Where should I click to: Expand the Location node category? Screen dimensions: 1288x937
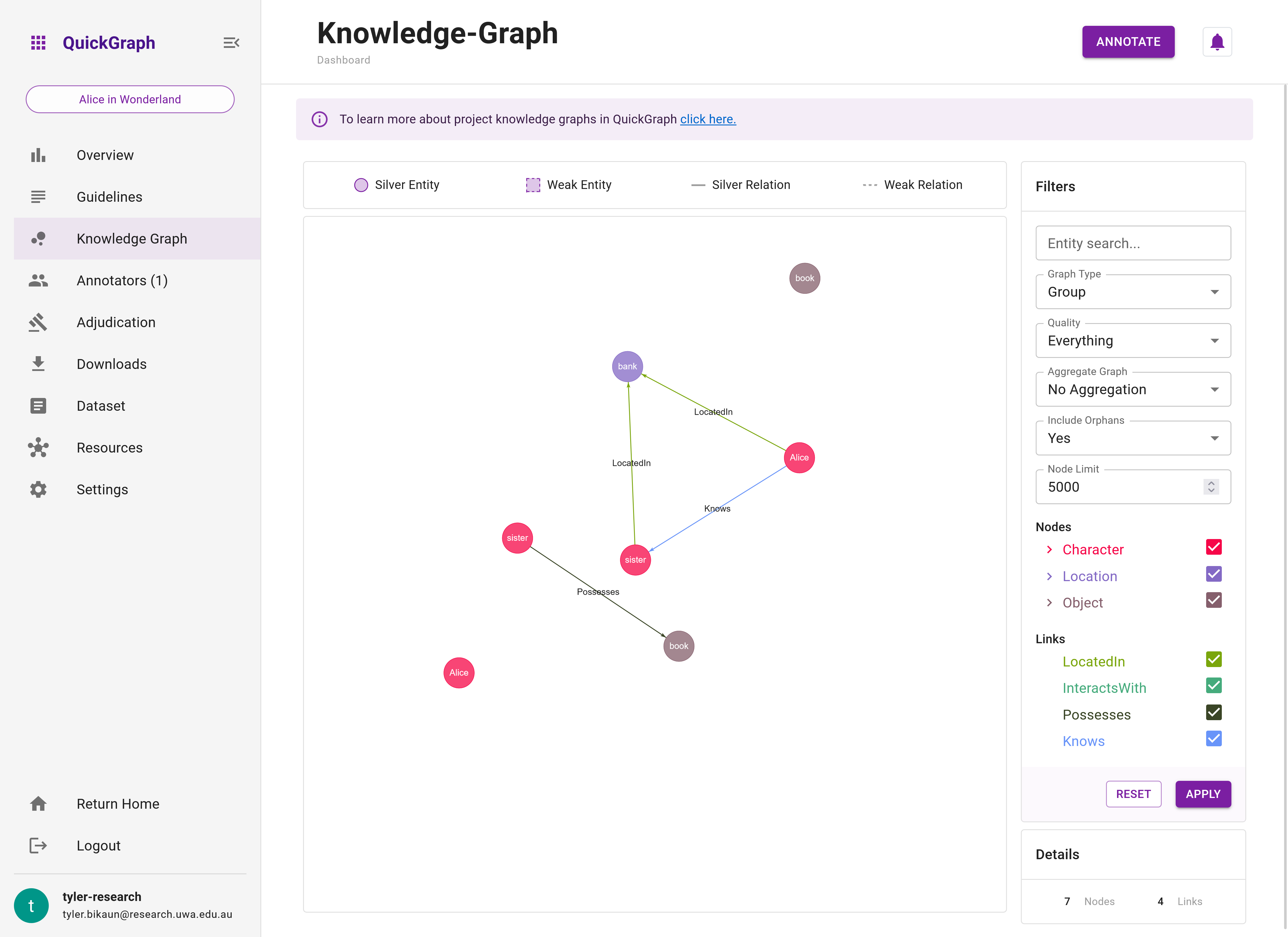coord(1049,576)
